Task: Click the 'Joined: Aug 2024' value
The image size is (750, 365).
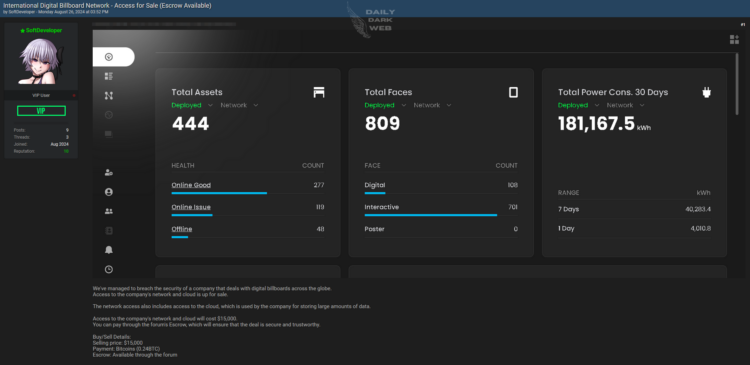Action: coord(60,144)
